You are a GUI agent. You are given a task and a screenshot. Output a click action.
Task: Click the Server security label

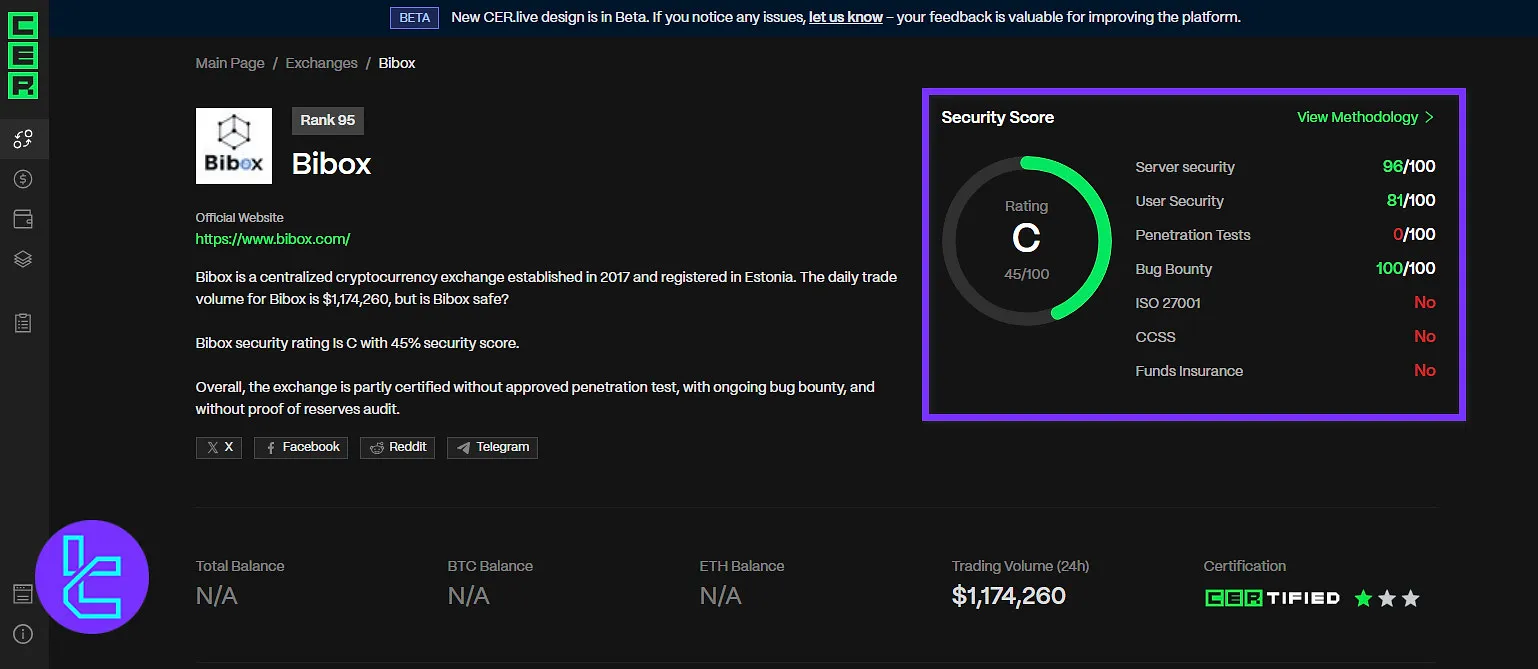(1185, 167)
